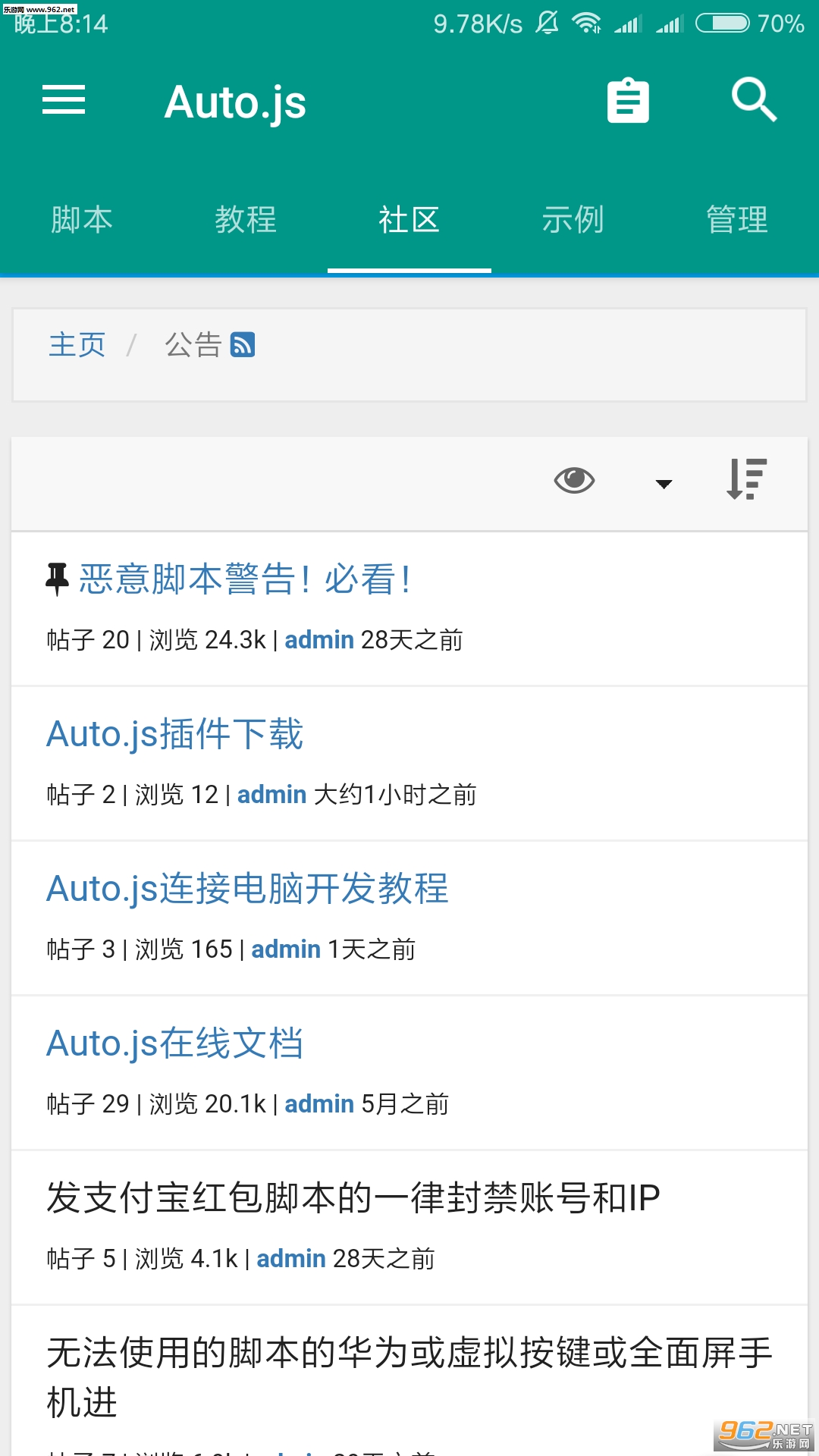Toggle the eye watch icon
Viewport: 819px width, 1456px height.
(574, 480)
